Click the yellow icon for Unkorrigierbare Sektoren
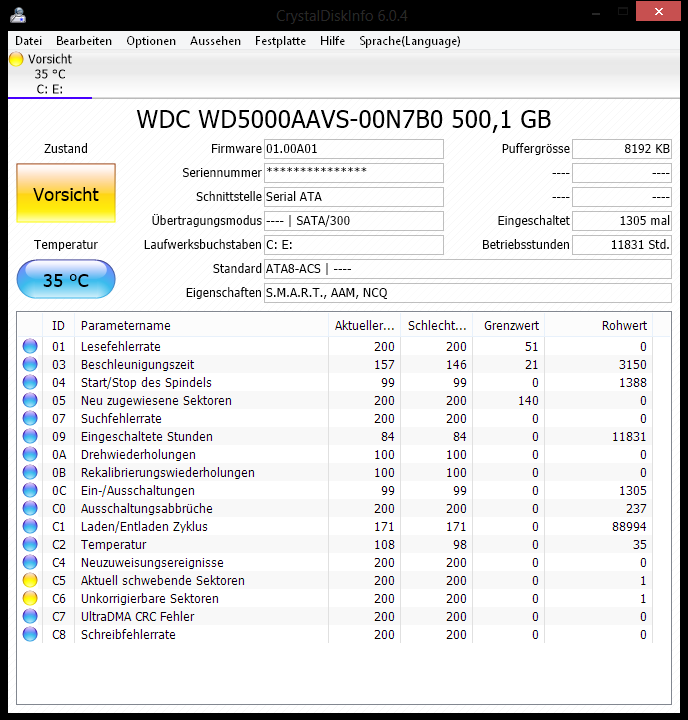 [30, 598]
